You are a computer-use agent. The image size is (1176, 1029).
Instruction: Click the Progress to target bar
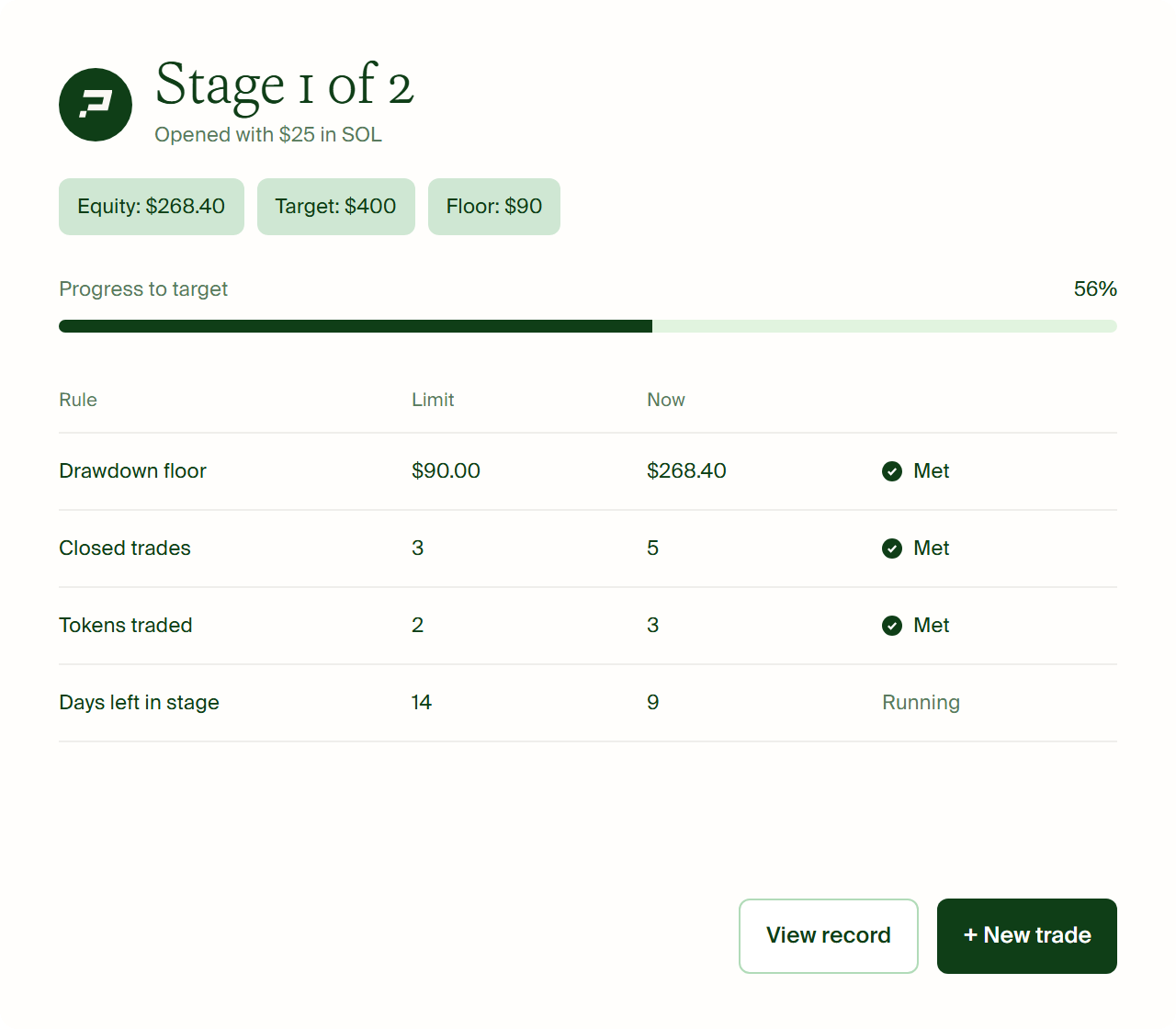pos(588,326)
